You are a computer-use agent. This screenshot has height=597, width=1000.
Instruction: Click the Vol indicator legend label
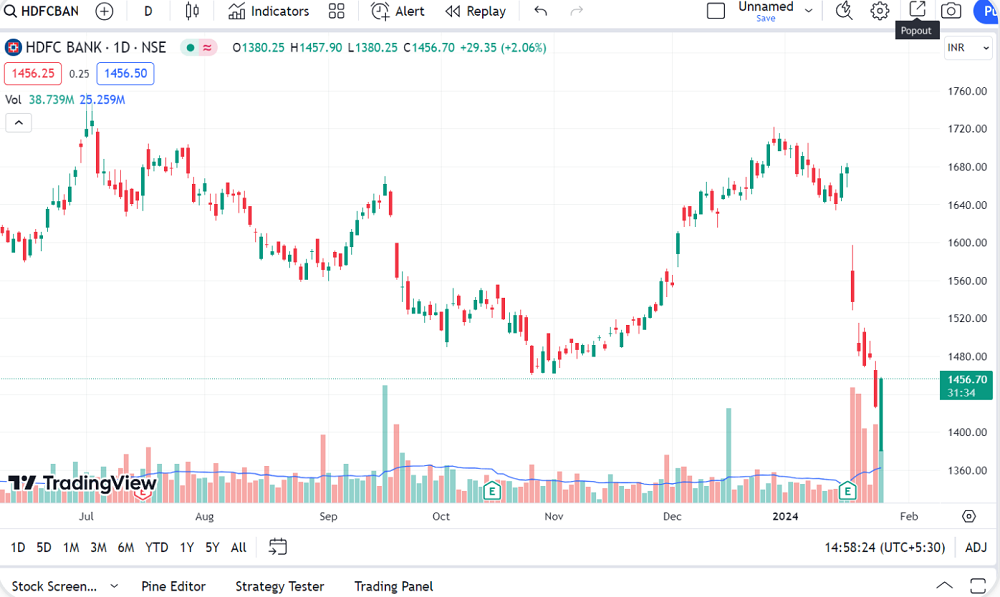[13, 100]
